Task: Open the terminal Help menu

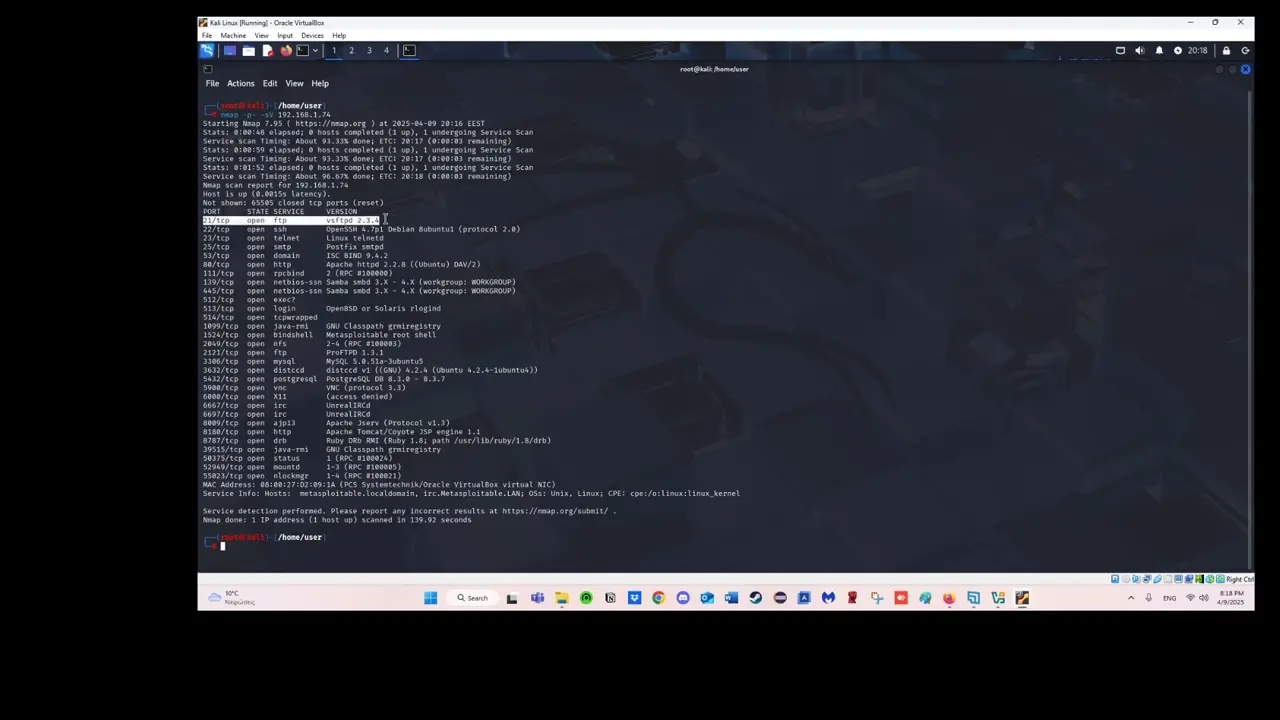Action: (x=320, y=83)
